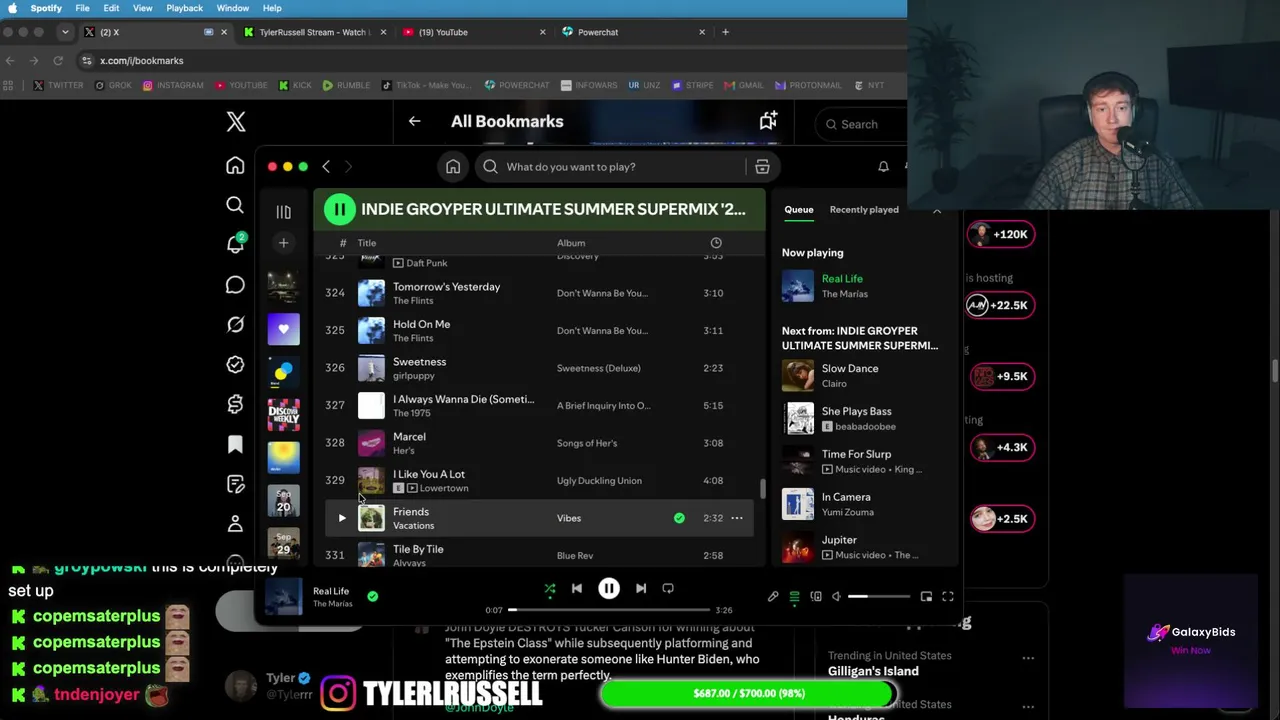Toggle shuffle in Spotify player bar

549,589
